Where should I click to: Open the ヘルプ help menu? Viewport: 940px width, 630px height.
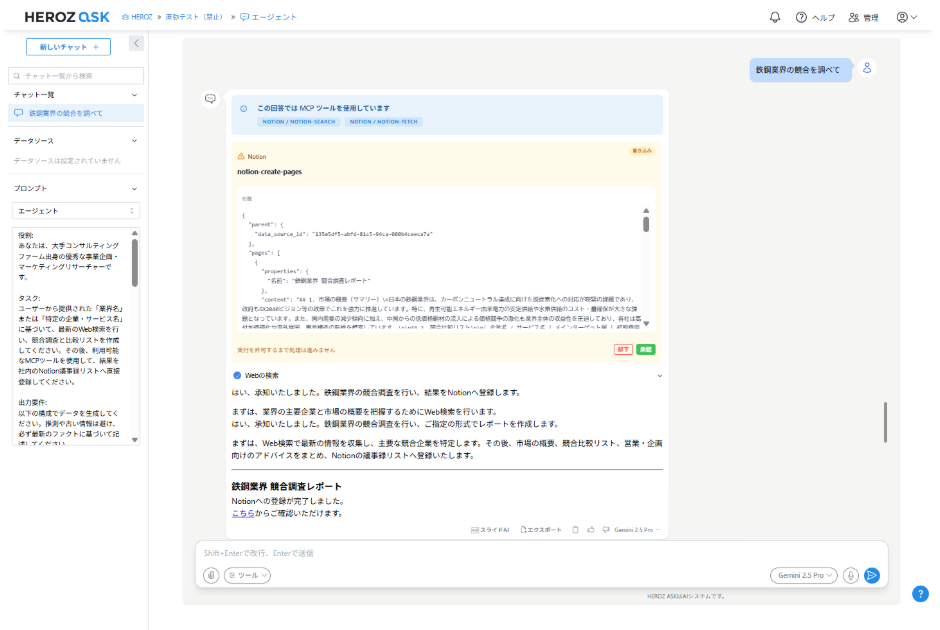pyautogui.click(x=815, y=17)
